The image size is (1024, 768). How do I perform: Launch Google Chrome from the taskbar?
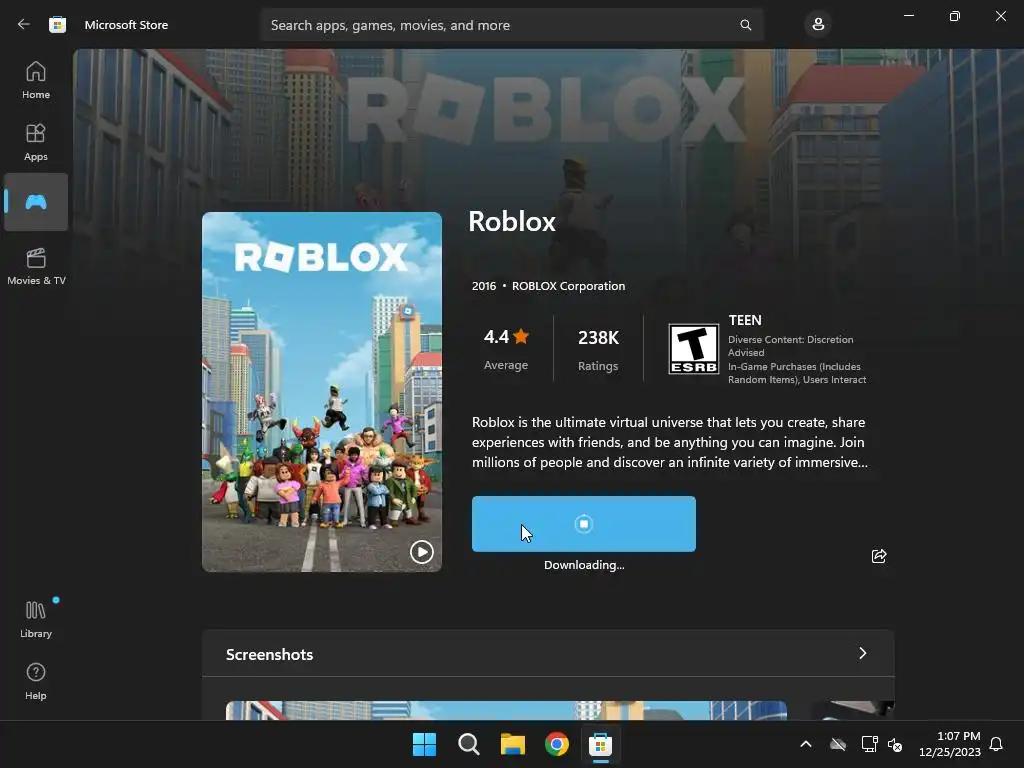tap(557, 744)
